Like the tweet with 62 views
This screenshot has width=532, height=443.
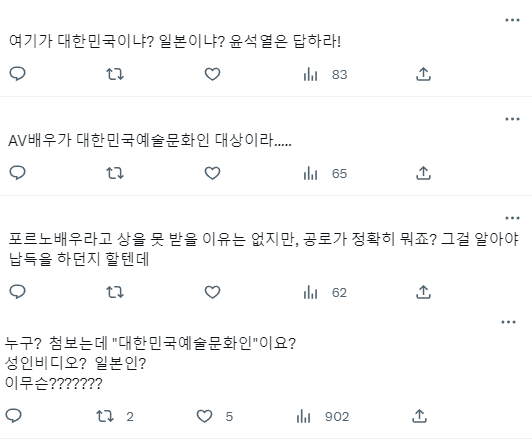tap(212, 292)
